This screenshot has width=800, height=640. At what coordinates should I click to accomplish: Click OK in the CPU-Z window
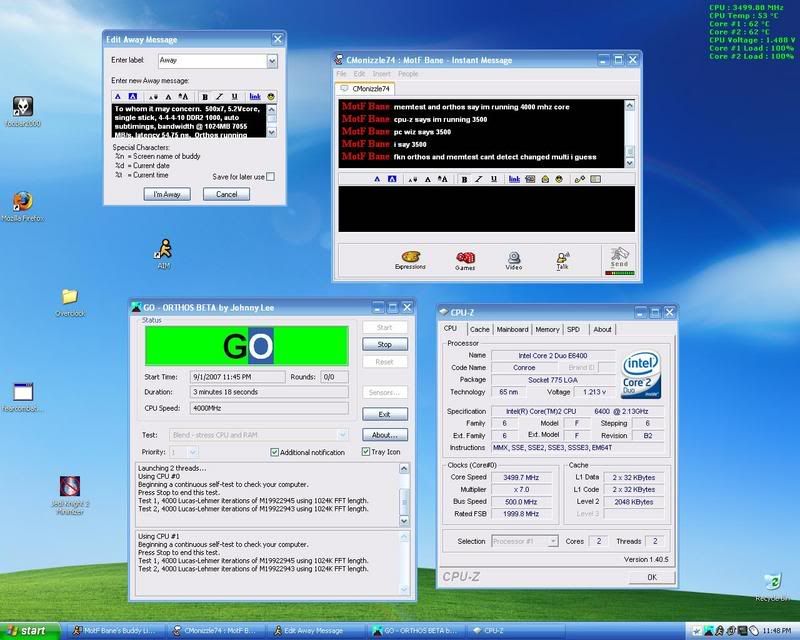[652, 577]
